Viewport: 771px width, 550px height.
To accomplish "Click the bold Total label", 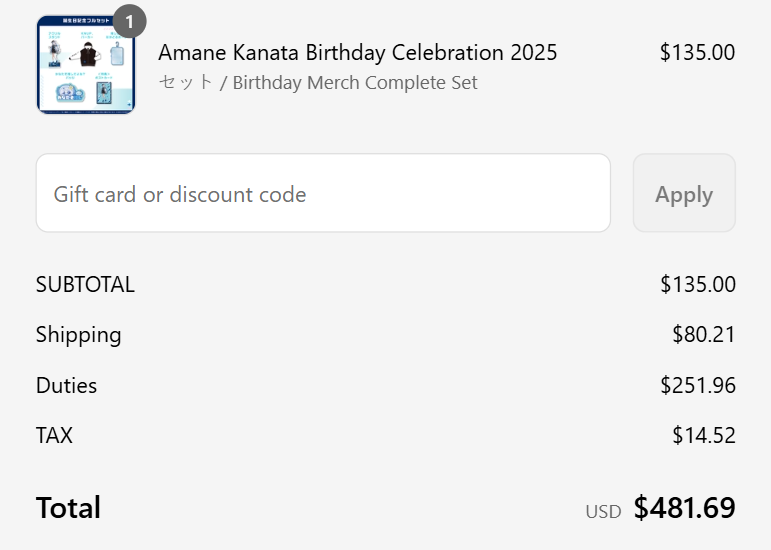I will [x=68, y=508].
